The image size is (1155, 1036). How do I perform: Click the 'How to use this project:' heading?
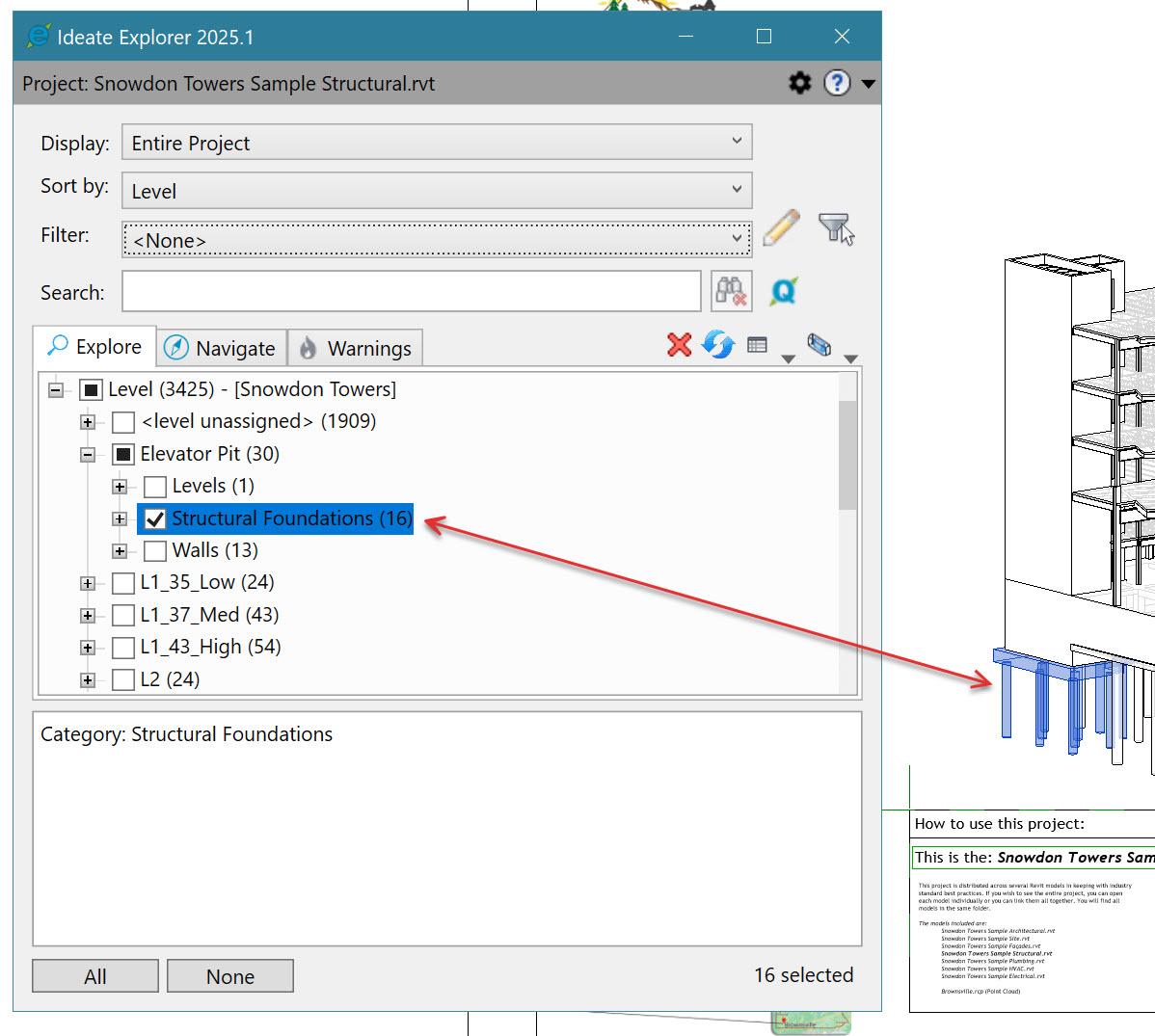click(1000, 823)
